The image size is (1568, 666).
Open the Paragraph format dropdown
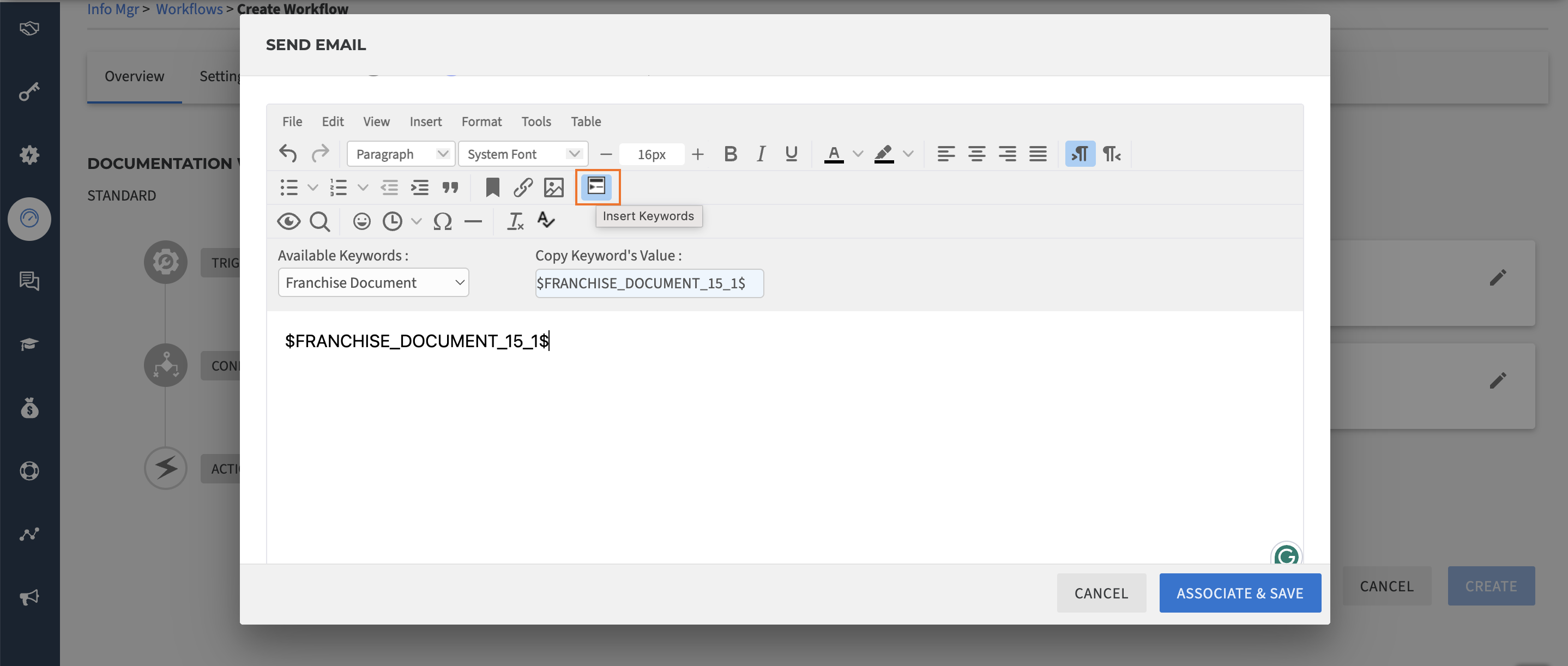pyautogui.click(x=401, y=154)
